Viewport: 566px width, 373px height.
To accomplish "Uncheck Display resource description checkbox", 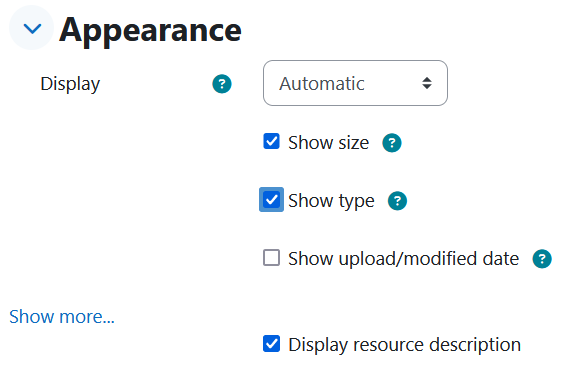I will click(271, 343).
